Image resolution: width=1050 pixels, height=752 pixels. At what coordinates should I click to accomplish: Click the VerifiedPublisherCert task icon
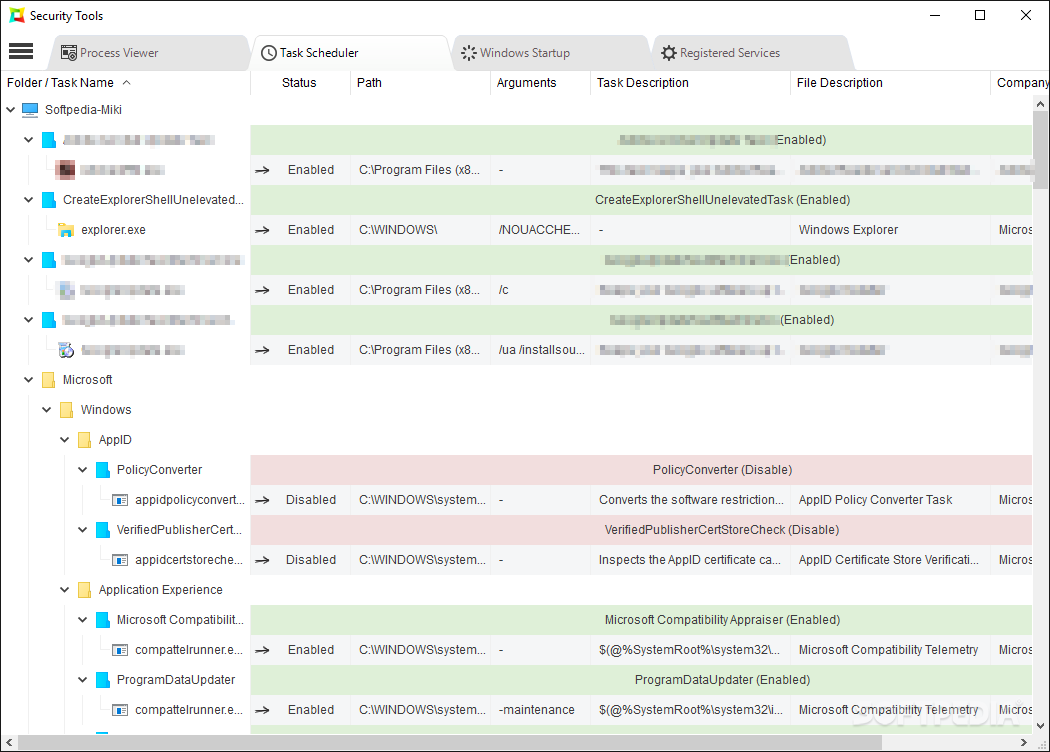[x=102, y=530]
